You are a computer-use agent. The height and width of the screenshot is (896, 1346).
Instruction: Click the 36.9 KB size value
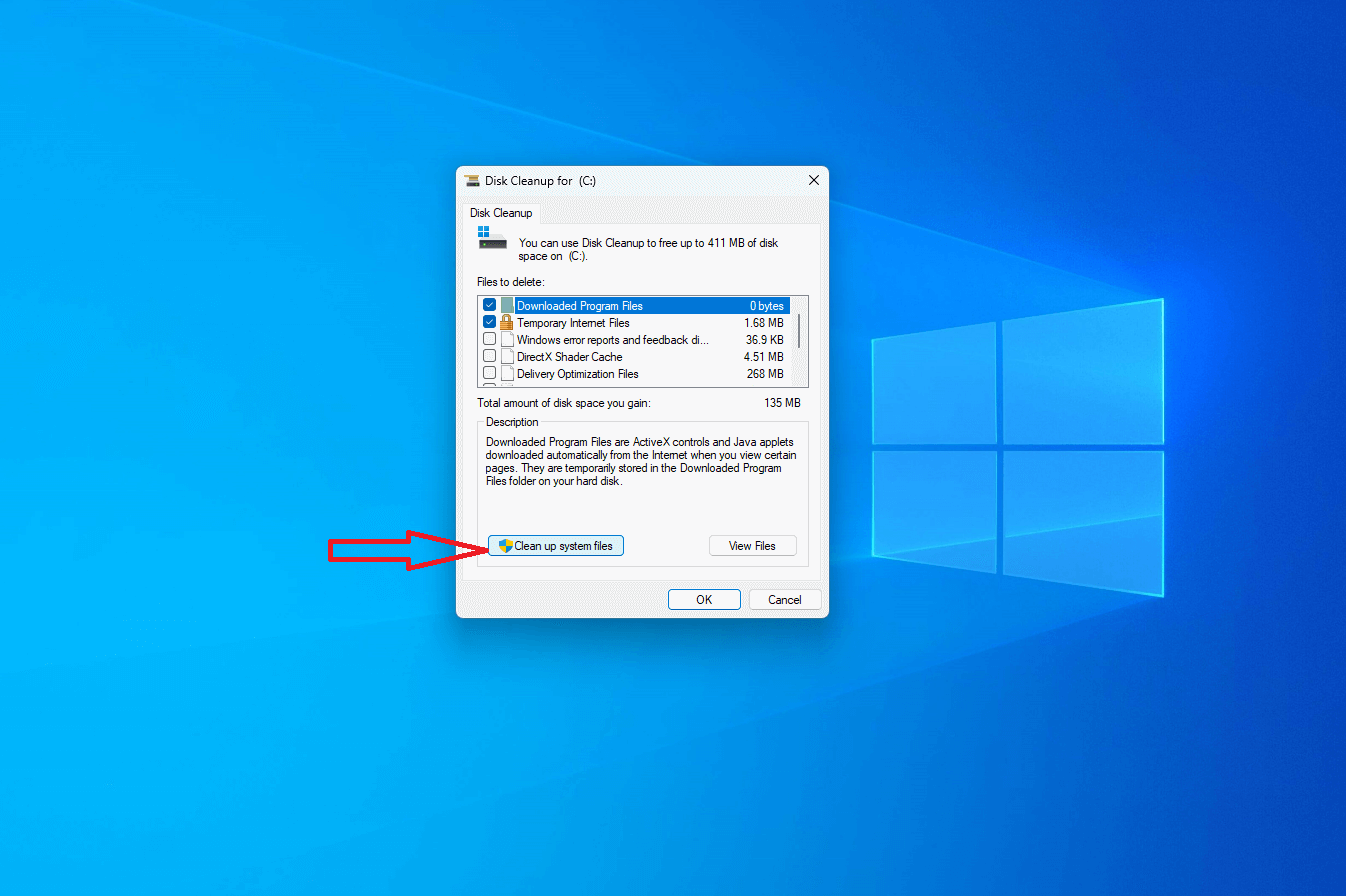pos(764,340)
